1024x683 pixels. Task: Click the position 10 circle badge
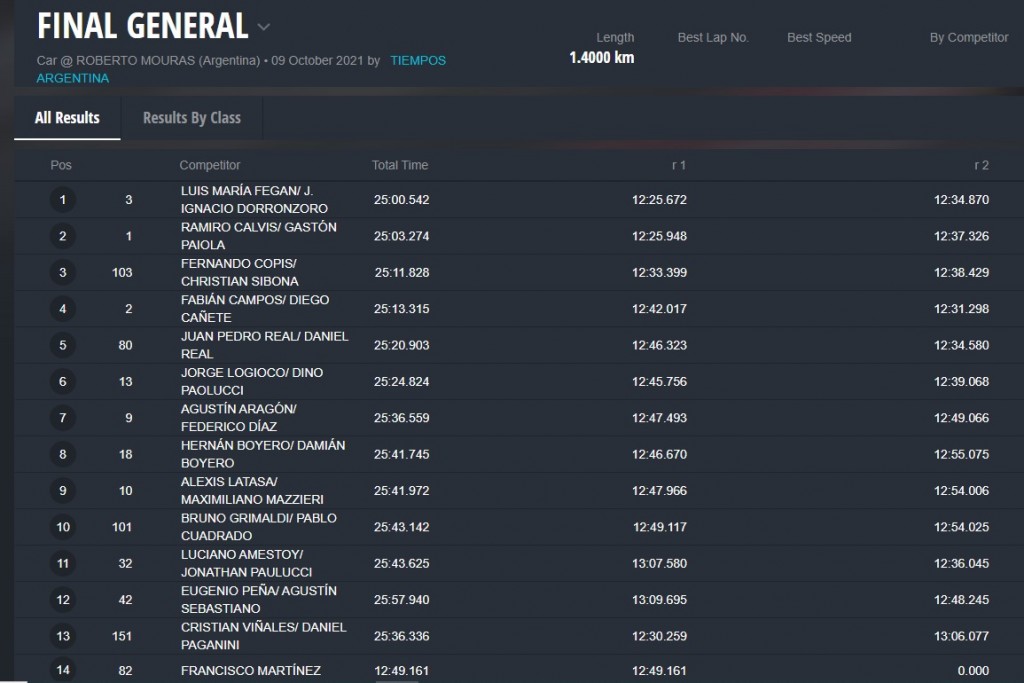[63, 527]
